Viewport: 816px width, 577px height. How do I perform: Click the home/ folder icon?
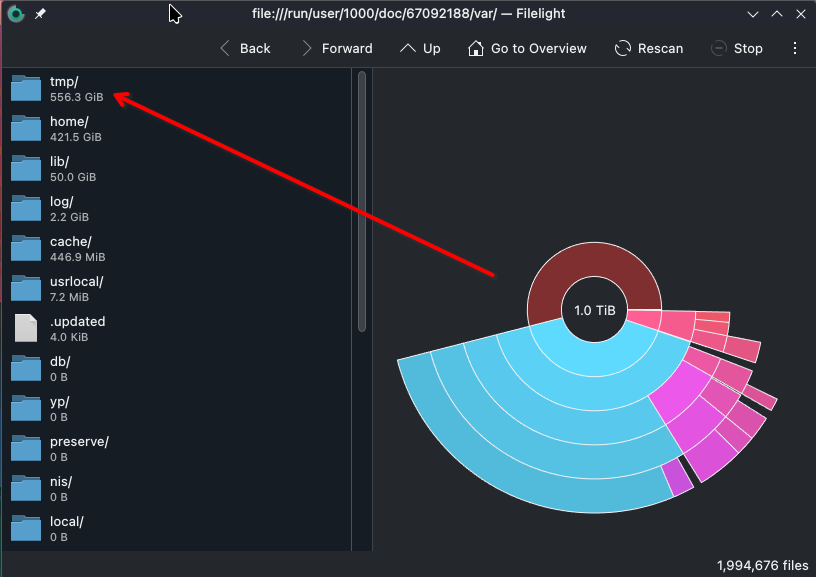coord(26,128)
